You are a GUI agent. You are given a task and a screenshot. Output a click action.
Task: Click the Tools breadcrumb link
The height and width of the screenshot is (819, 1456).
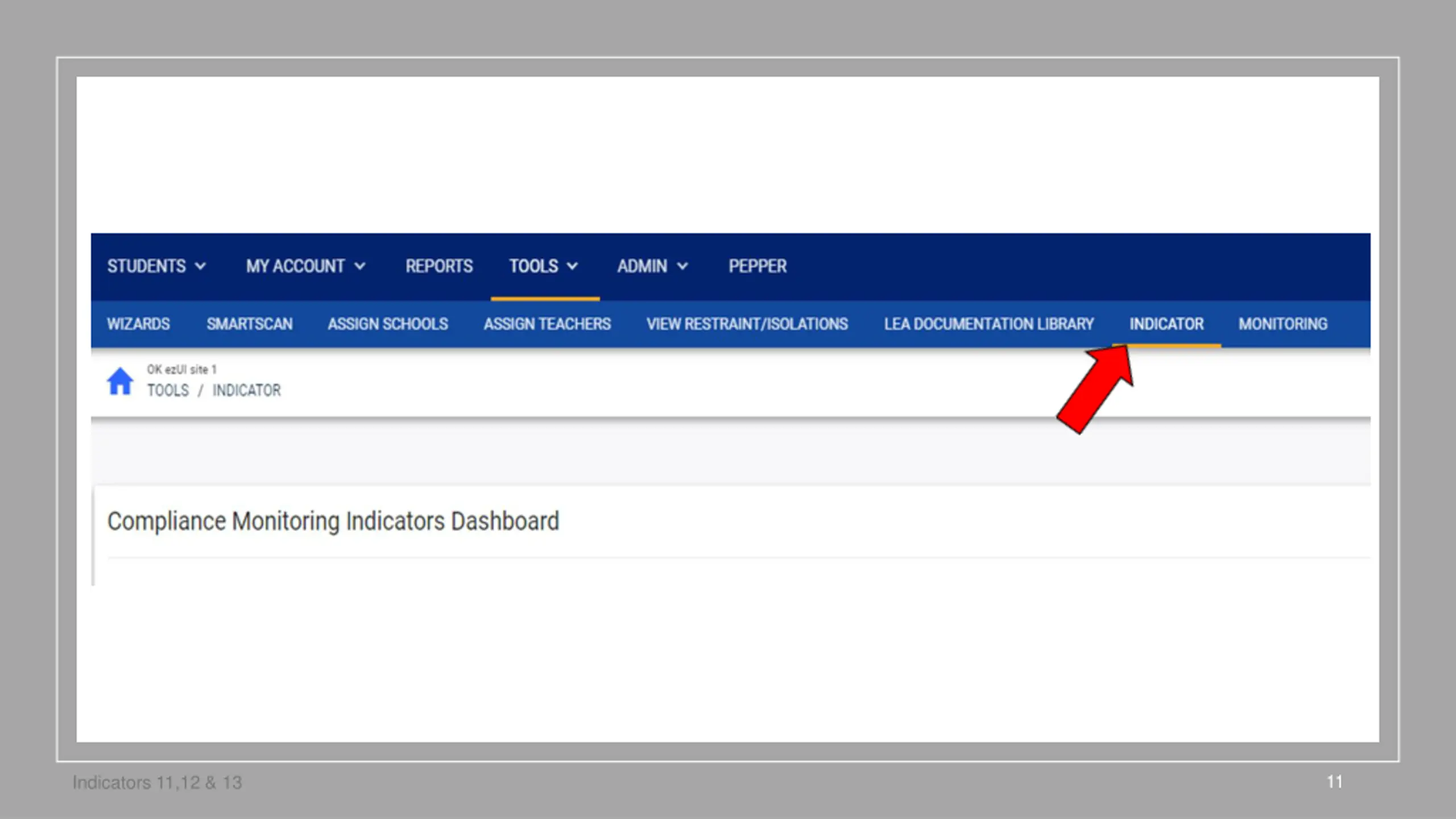(x=168, y=390)
